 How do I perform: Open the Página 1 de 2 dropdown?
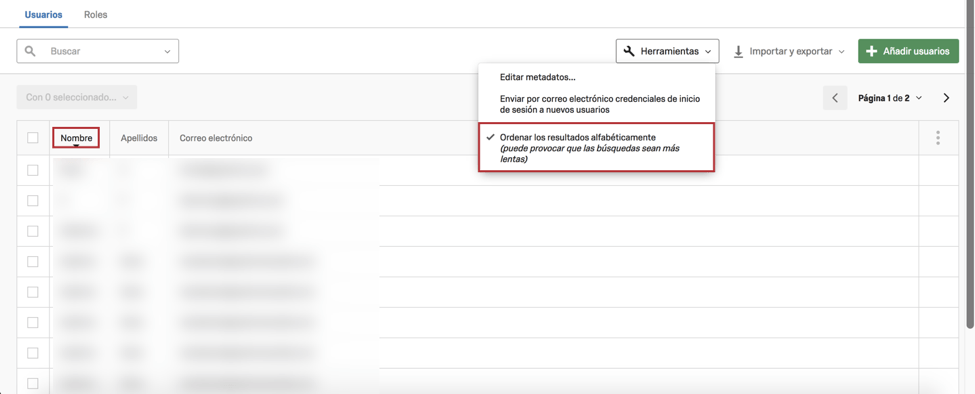coord(890,98)
